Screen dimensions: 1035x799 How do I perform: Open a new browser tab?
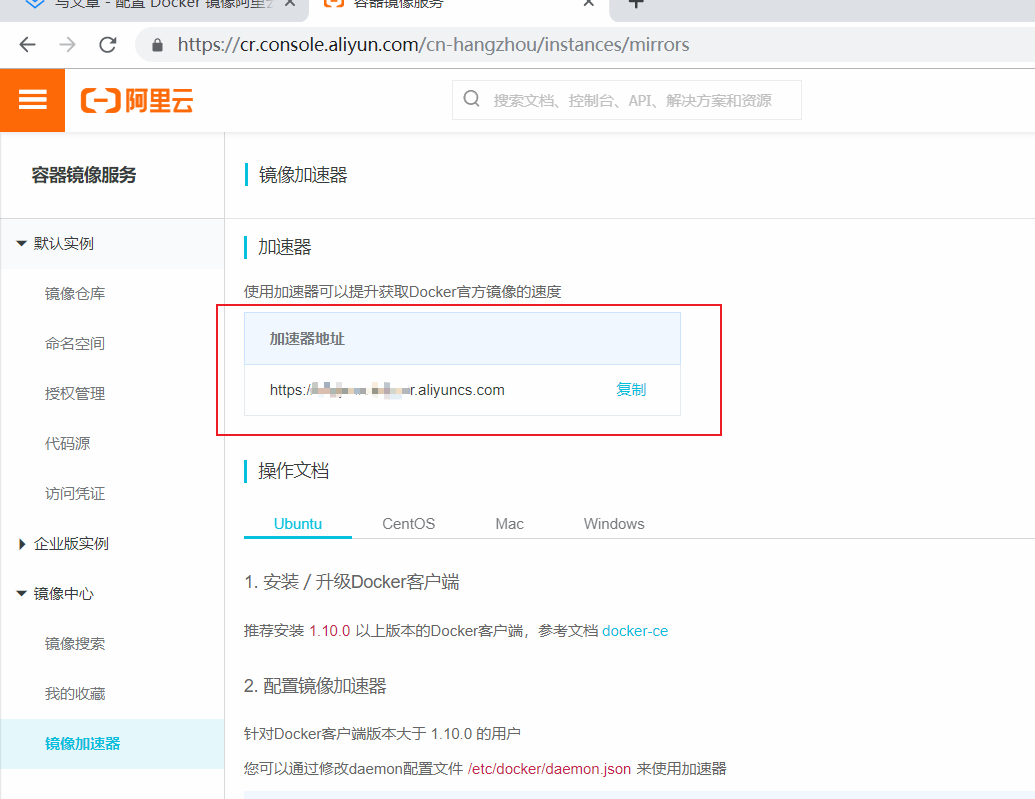pos(636,3)
